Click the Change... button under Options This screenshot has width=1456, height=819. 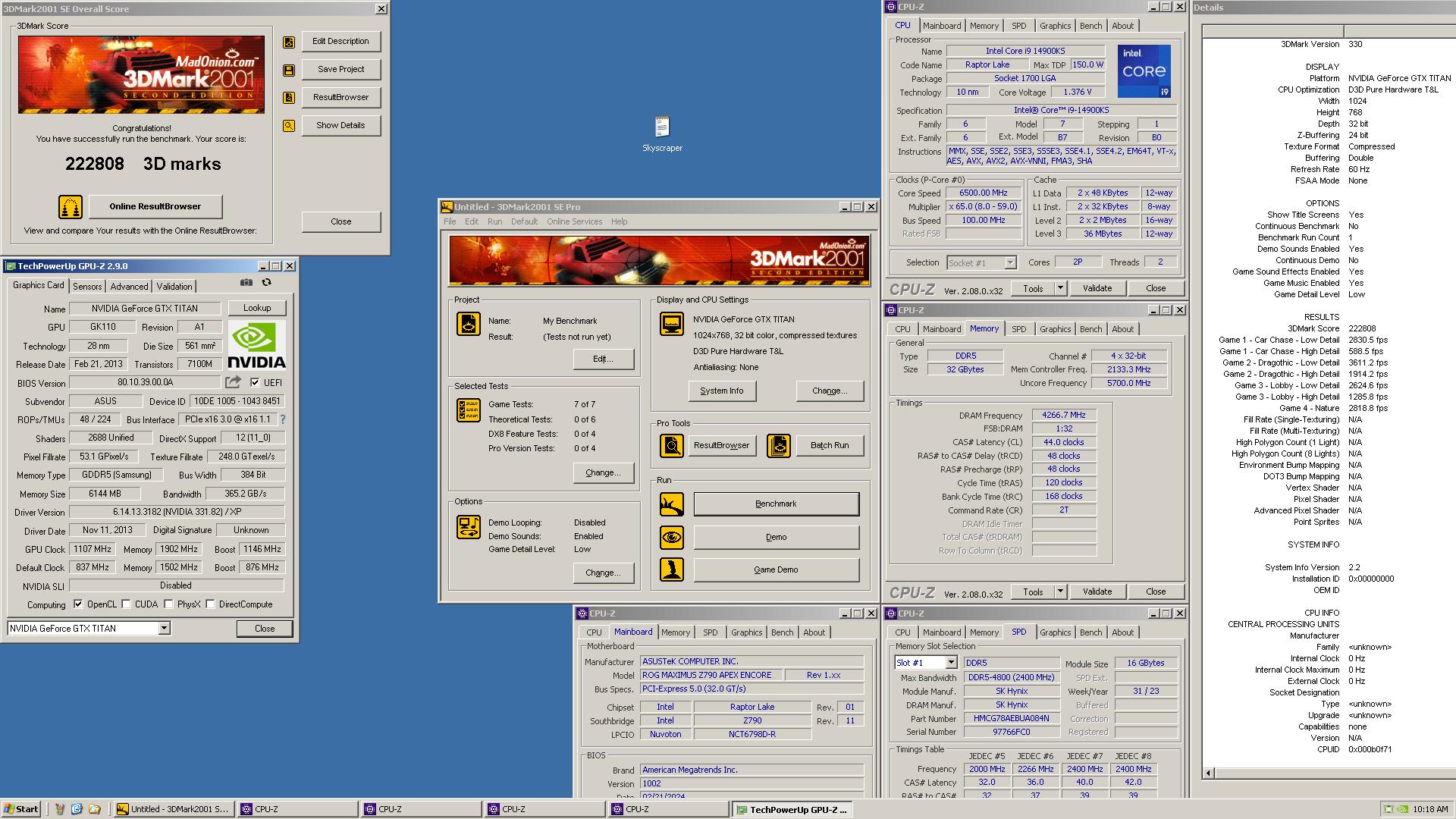coord(604,573)
